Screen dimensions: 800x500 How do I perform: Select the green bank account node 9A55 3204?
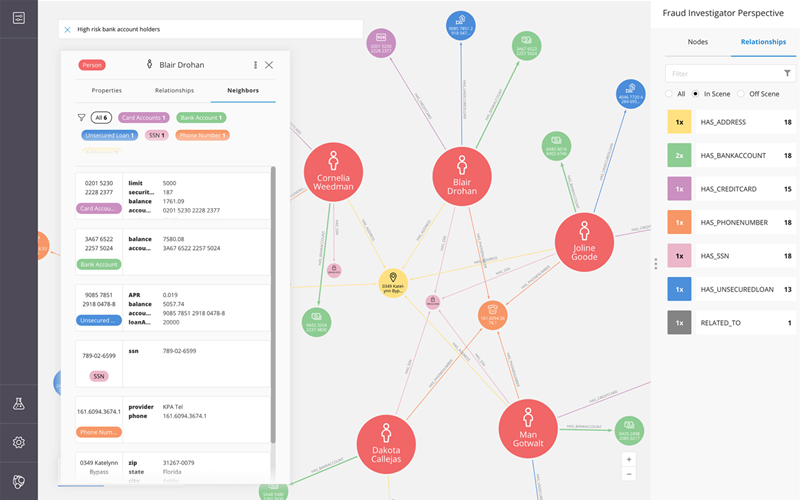pos(316,322)
